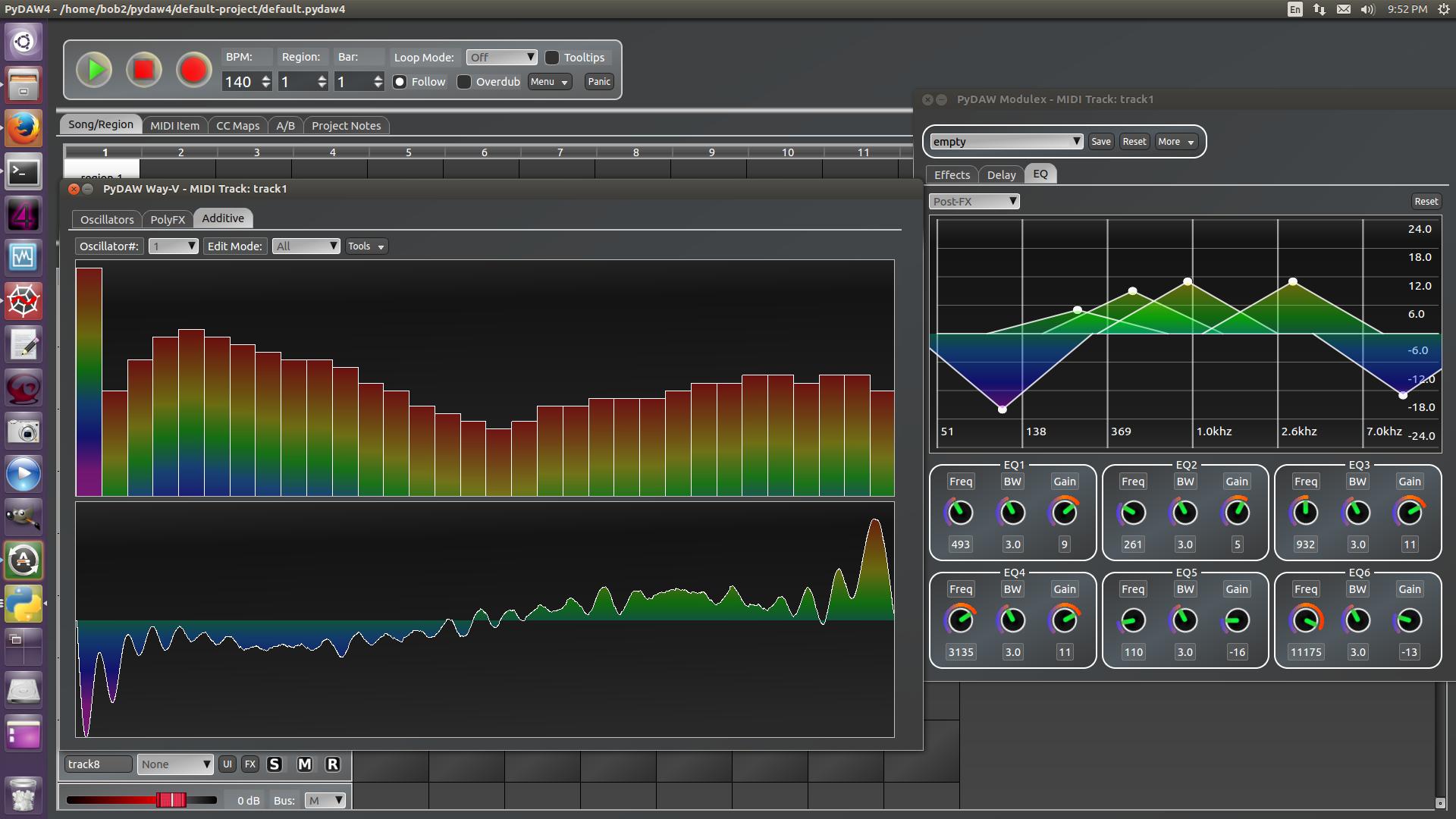Open the Oscillators tab in Way-V
The height and width of the screenshot is (819, 1456).
tap(107, 220)
